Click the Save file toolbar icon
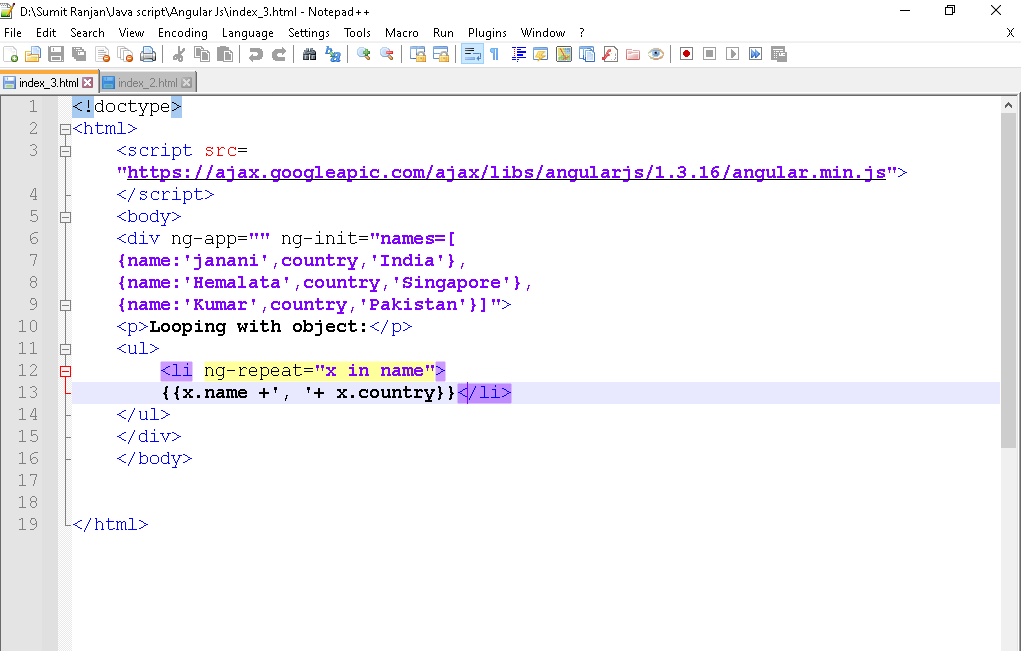 click(x=56, y=54)
